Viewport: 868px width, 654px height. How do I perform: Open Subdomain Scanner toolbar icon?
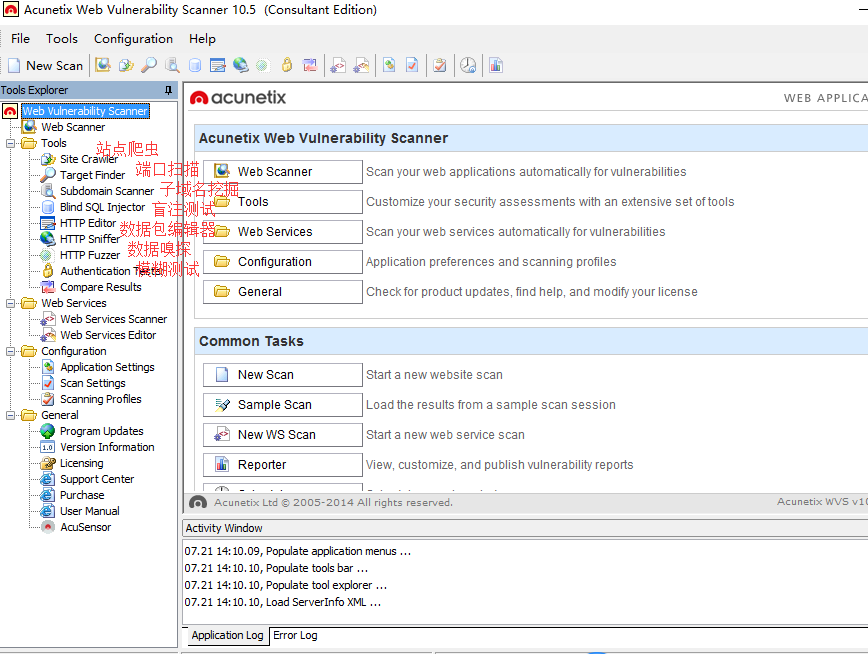[172, 65]
